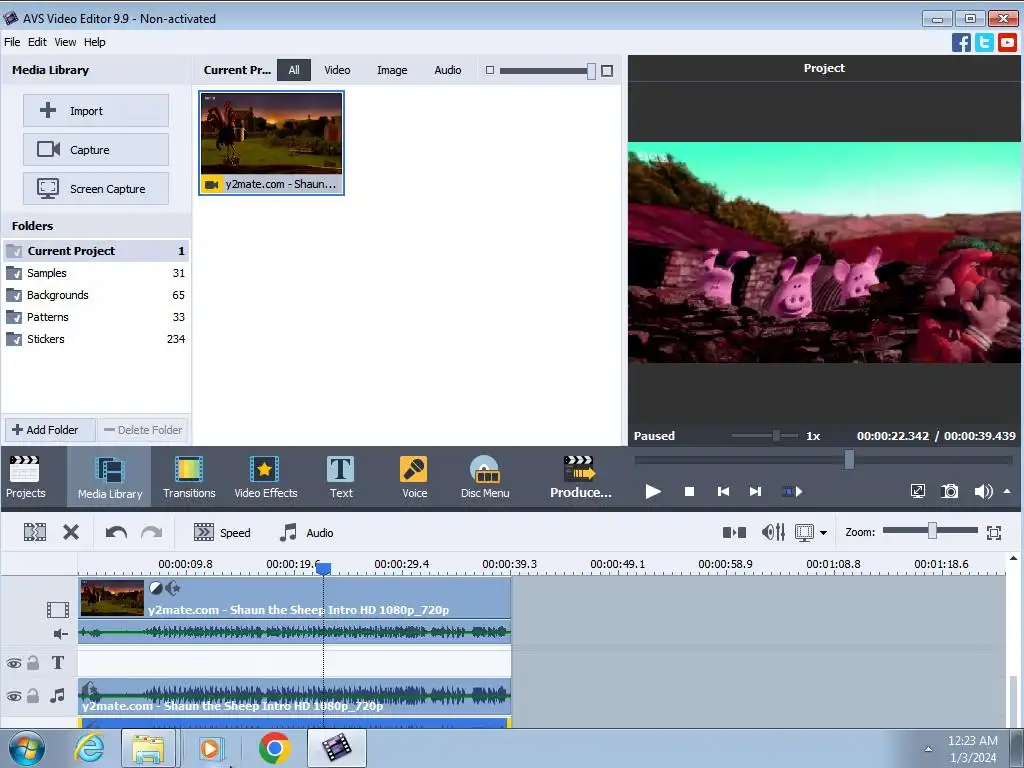Jump to next frame

click(755, 491)
